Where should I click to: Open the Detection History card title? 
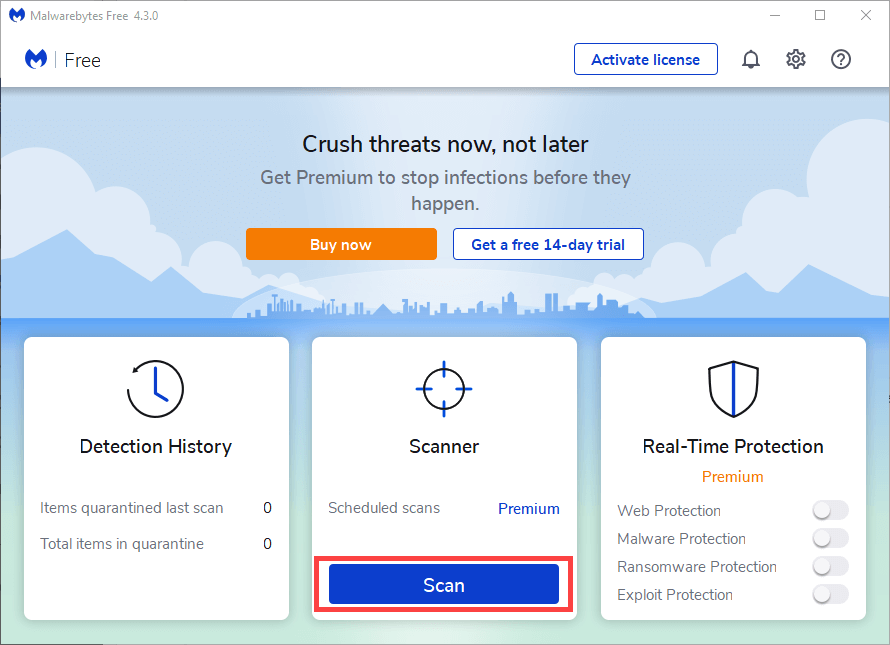click(x=156, y=446)
